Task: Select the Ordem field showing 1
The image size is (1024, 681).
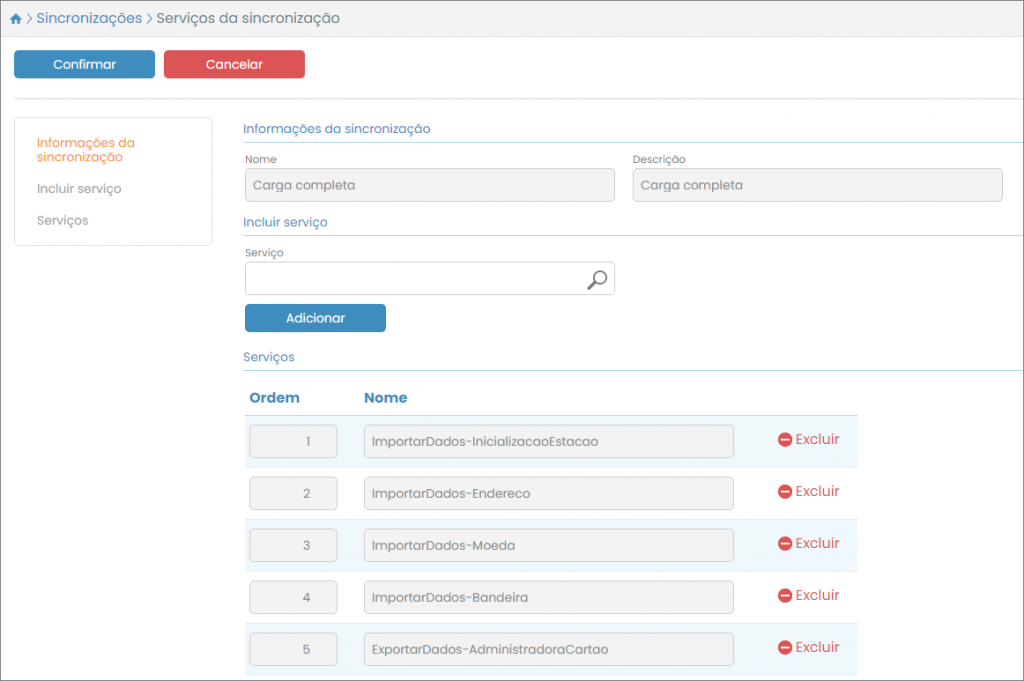Action: point(293,441)
